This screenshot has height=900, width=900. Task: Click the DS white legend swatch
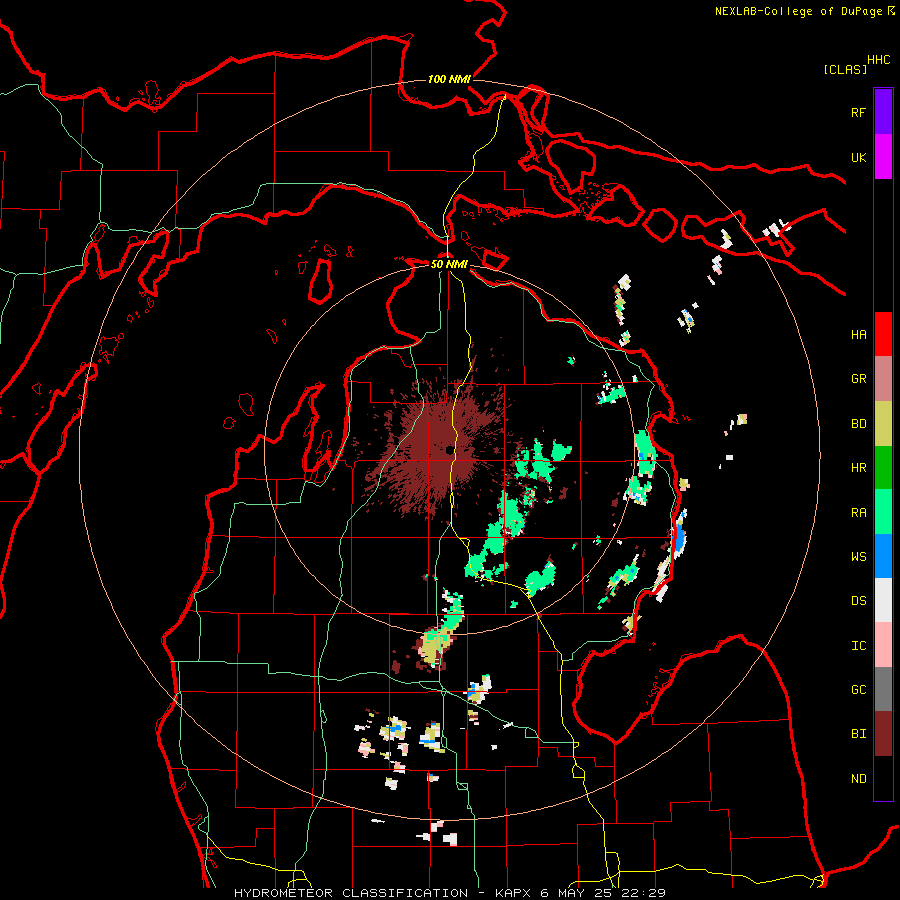tap(883, 600)
